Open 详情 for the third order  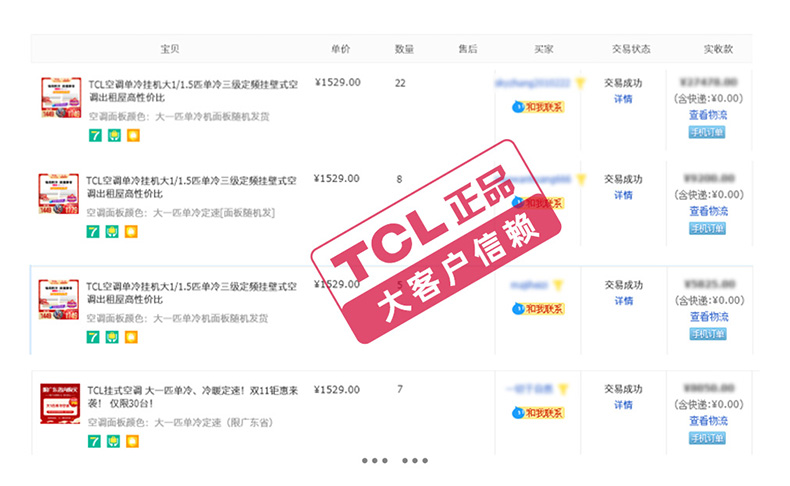click(624, 301)
